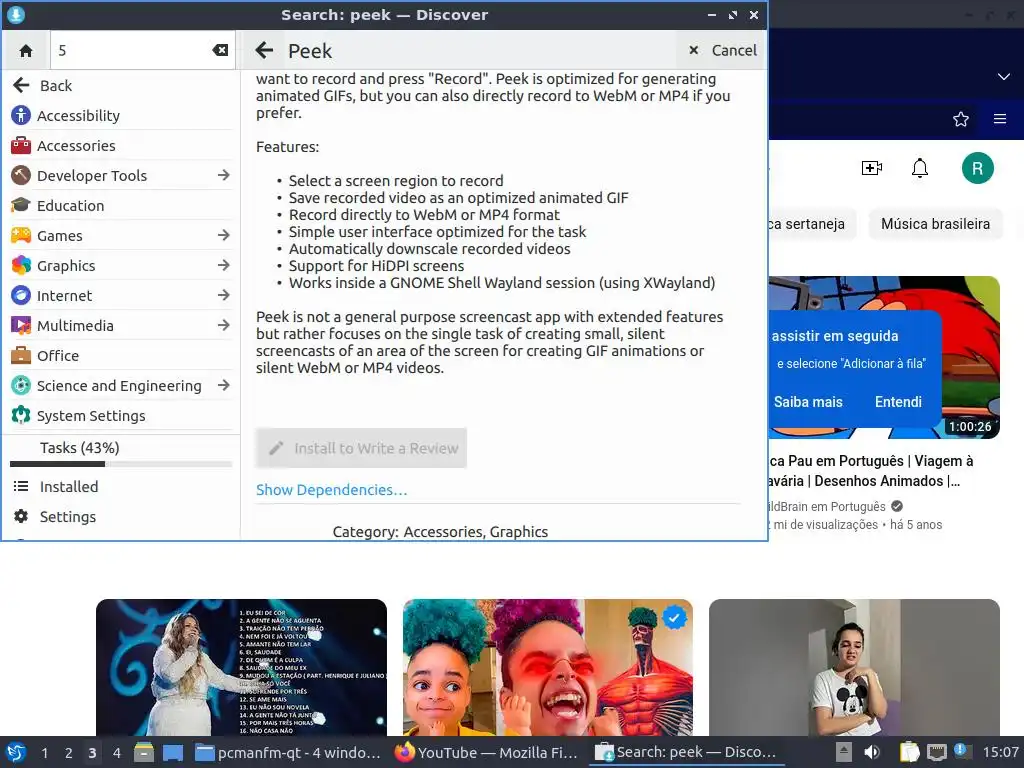Click the tasks progress bar
Viewport: 1024px width, 768px height.
tap(121, 464)
